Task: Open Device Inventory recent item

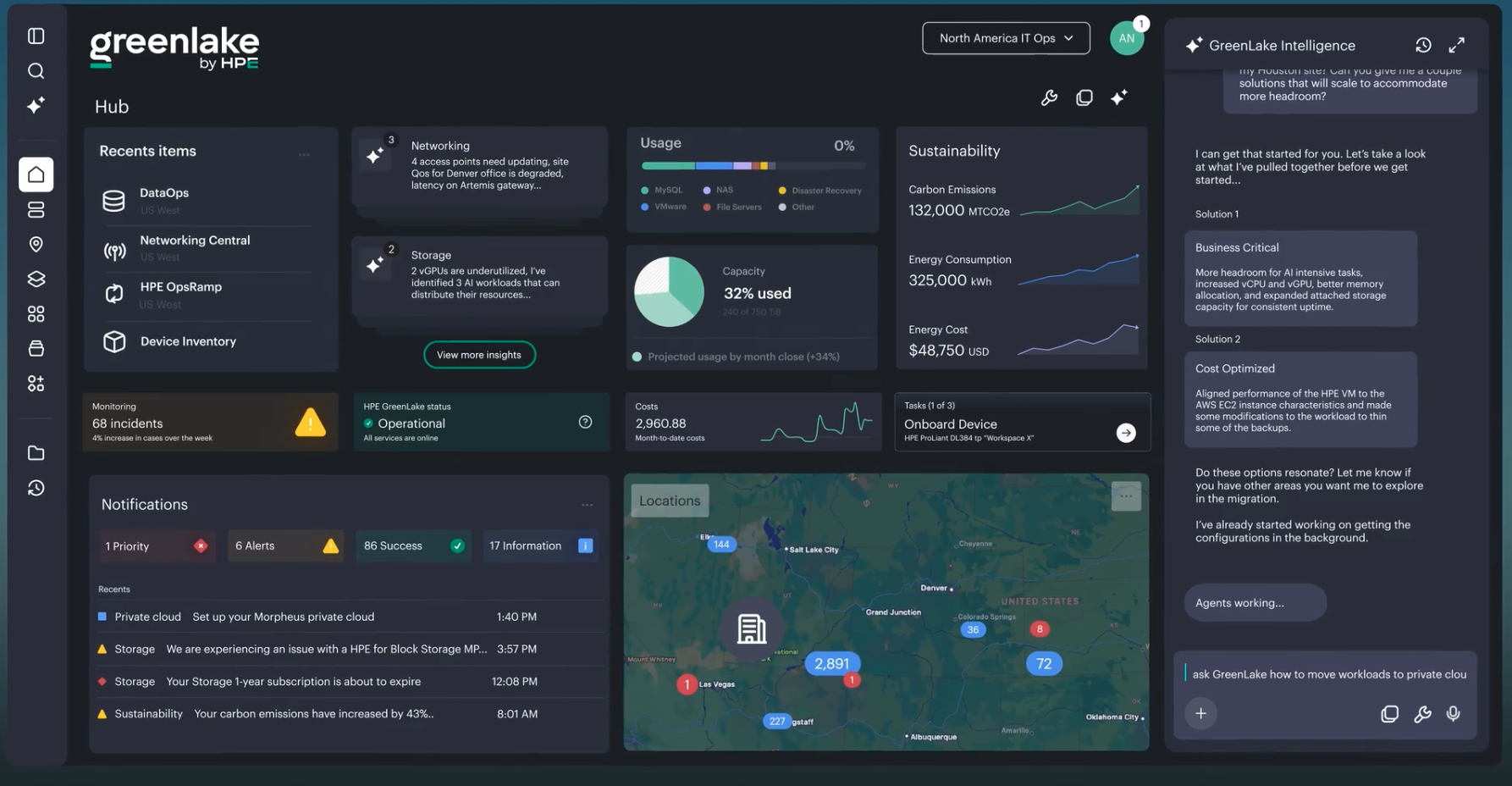Action: (x=207, y=341)
